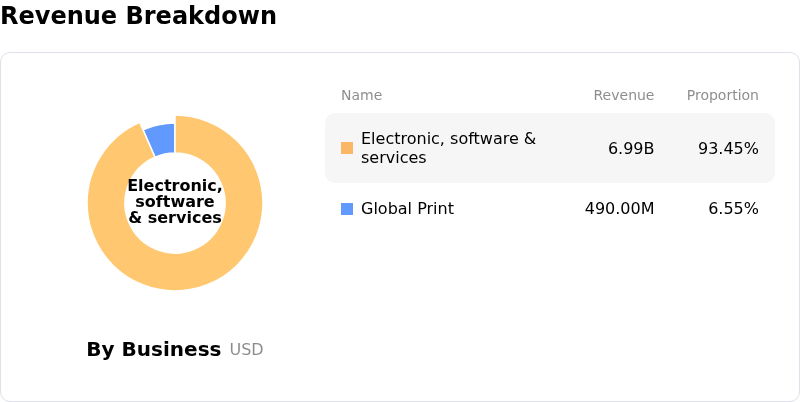Click the 6.99B revenue value
Viewport: 800px width, 402px height.
[631, 149]
